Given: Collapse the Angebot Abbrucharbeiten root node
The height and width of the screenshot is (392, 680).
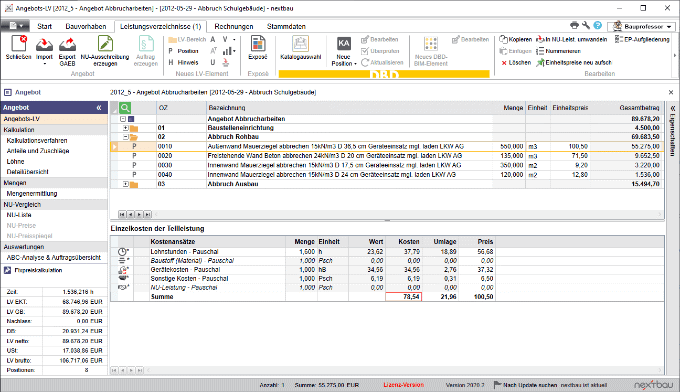Looking at the screenshot, I should (123, 119).
